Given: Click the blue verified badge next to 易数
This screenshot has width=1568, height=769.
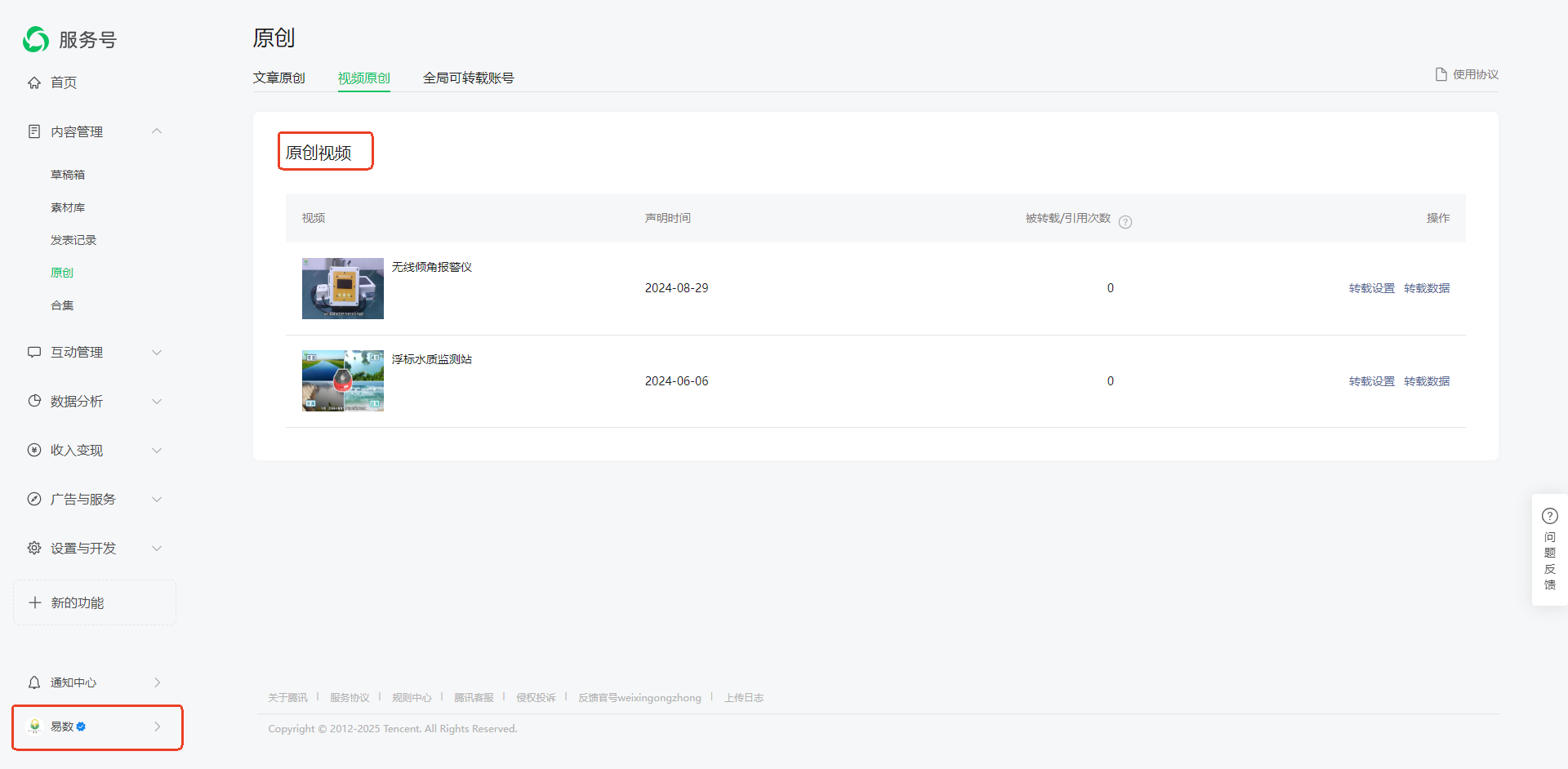Looking at the screenshot, I should (81, 727).
